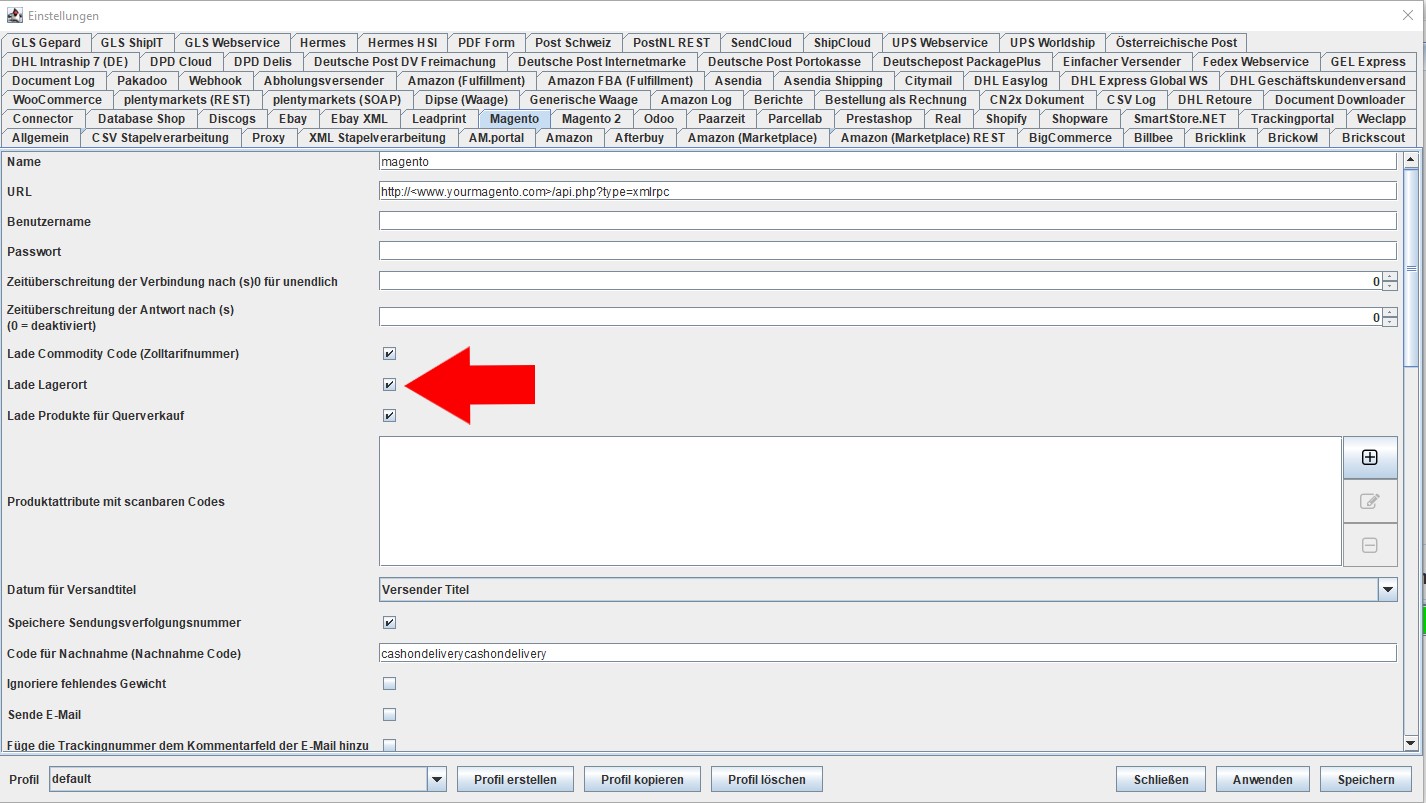The image size is (1426, 803).
Task: Enable Füge die Trackingnummer dem Kommentarfeld checkbox
Action: [389, 745]
